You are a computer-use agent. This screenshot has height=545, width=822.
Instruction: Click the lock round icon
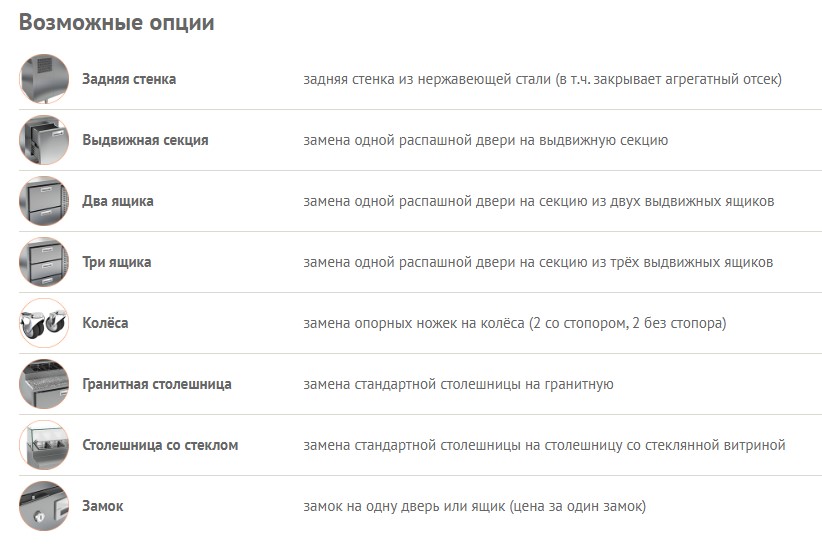tap(44, 506)
